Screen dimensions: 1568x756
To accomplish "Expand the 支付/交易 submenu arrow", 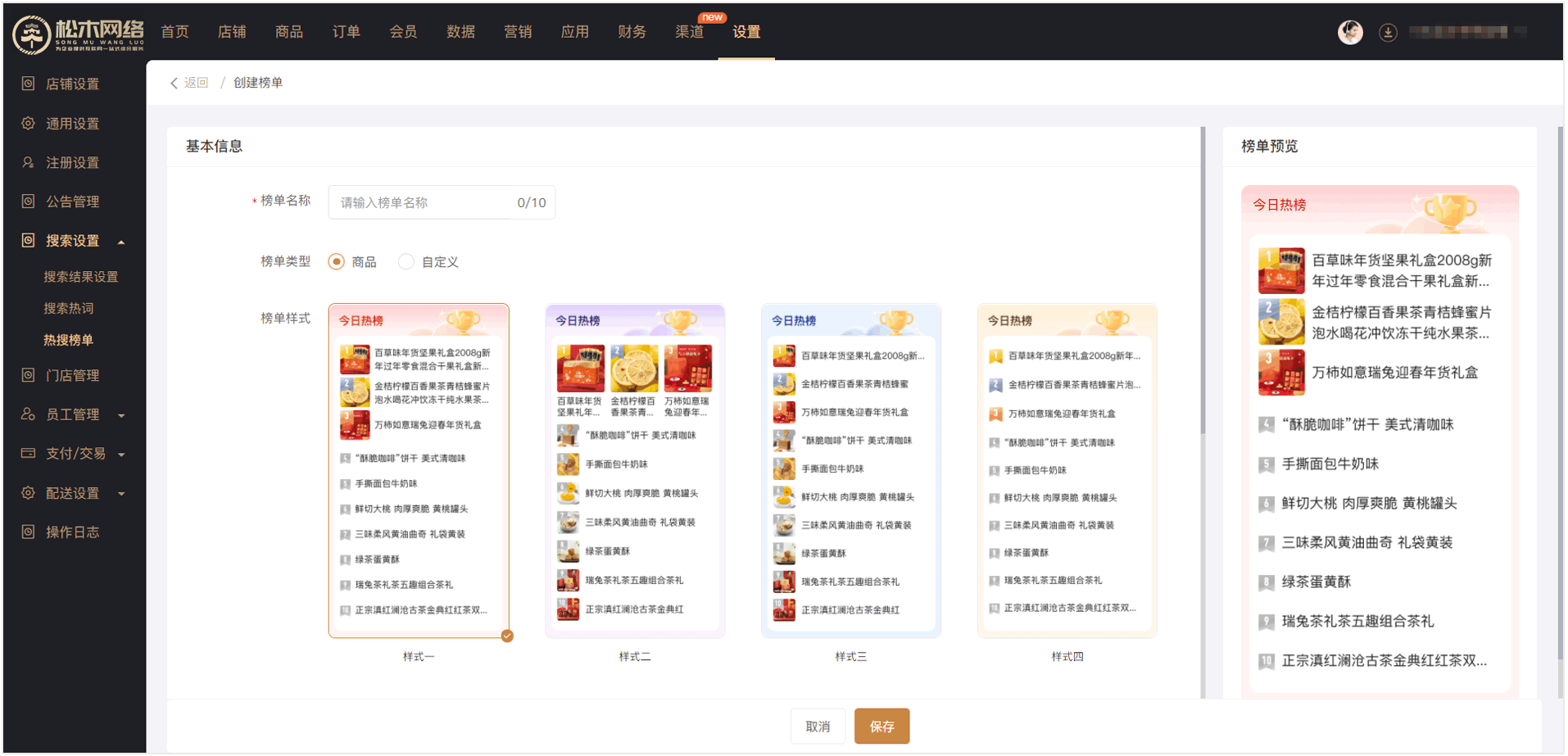I will [121, 455].
